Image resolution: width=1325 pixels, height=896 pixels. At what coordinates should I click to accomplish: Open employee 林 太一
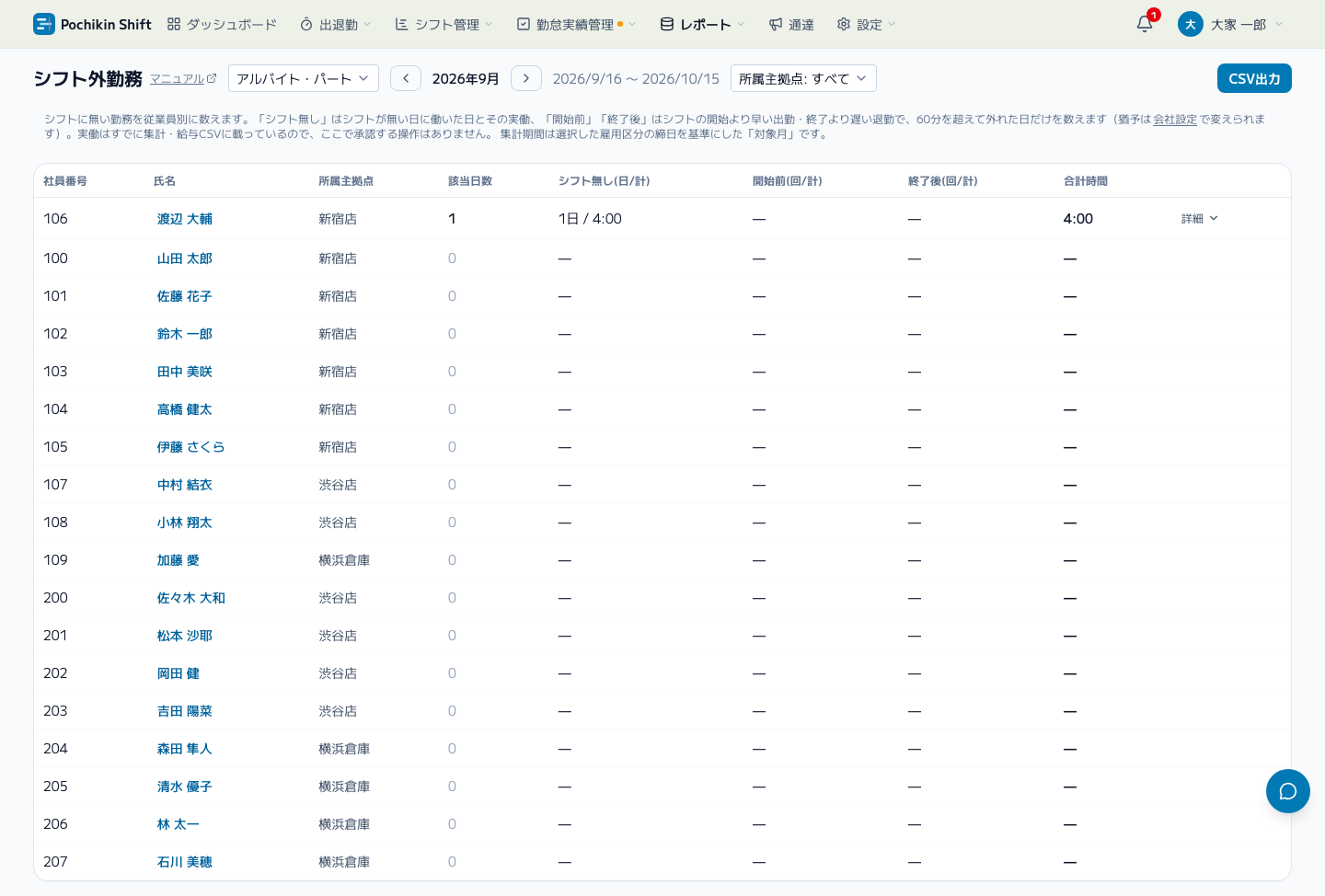point(179,824)
